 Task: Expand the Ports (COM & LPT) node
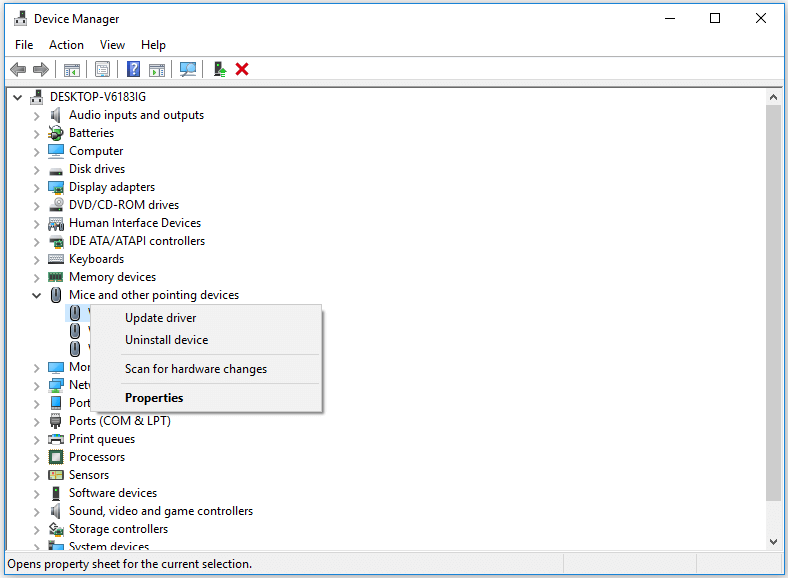coord(36,422)
